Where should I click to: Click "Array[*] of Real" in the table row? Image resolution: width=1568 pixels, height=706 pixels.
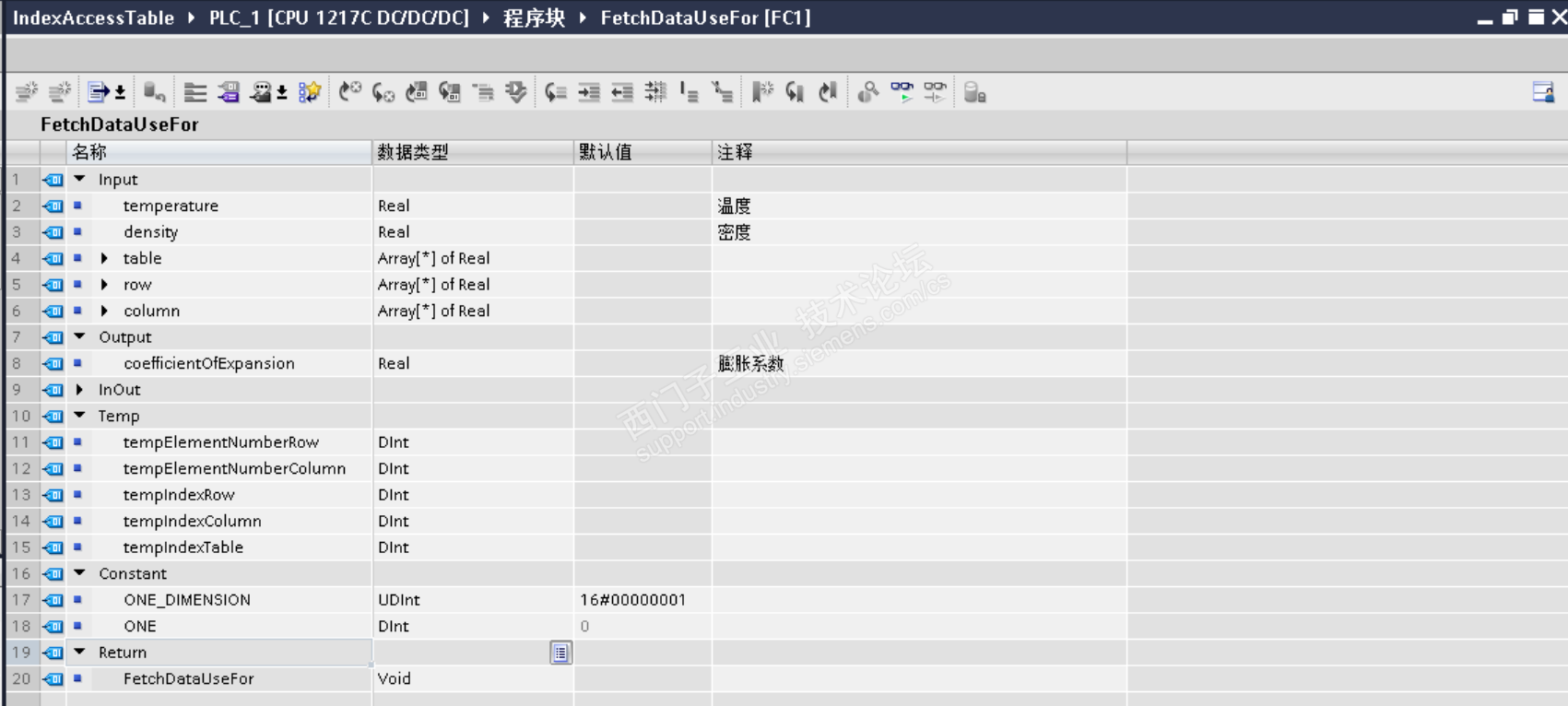pos(433,259)
